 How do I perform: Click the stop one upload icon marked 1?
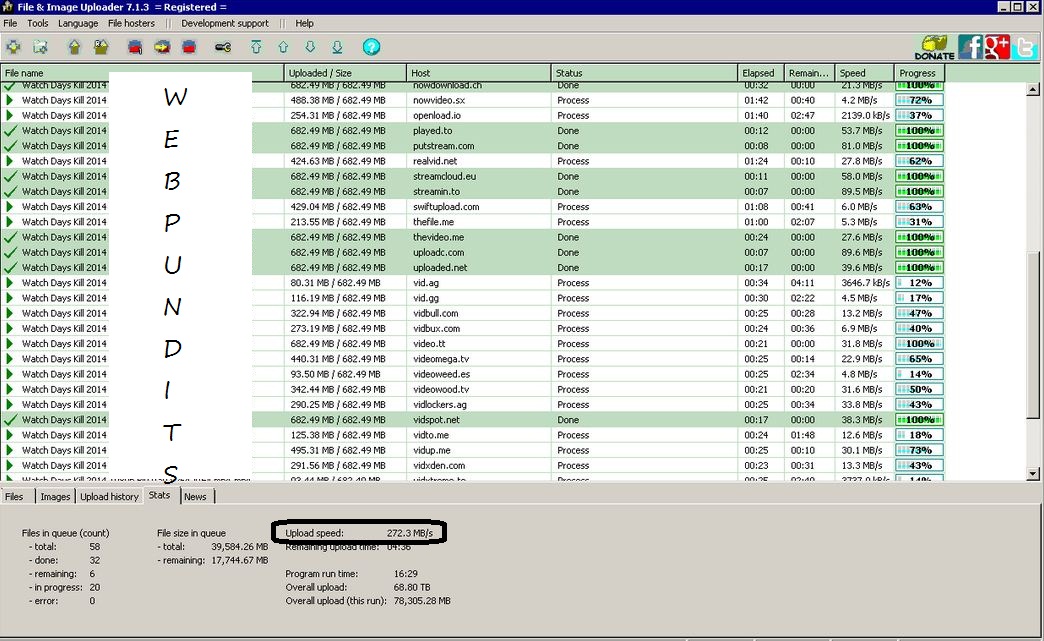pyautogui.click(x=135, y=47)
